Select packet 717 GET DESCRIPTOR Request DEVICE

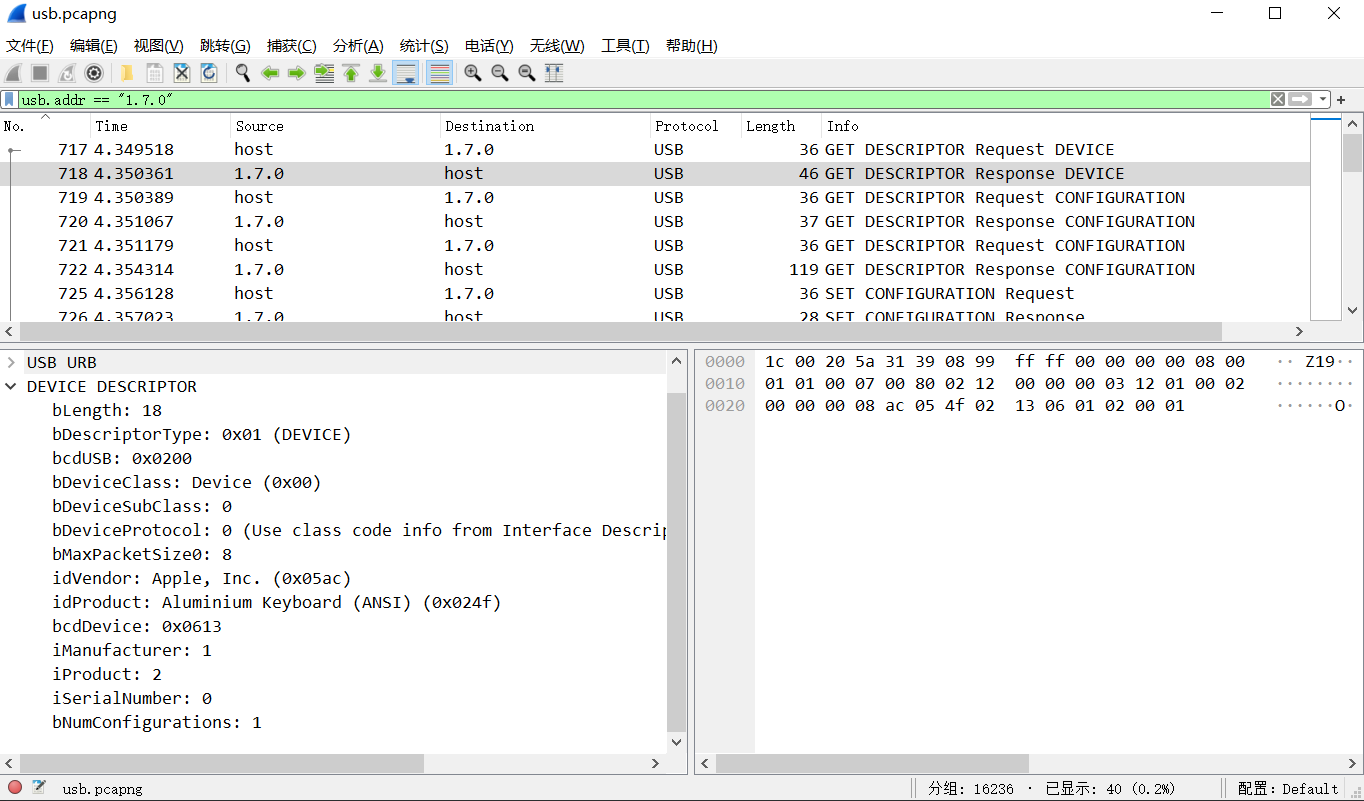[x=655, y=150]
